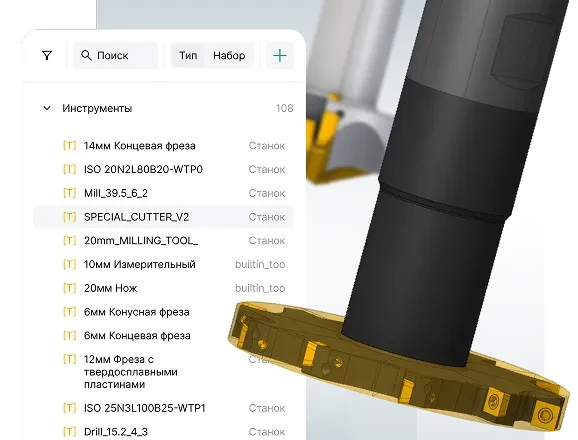Click Станок label of ISO 20N2L80B20-WTP0

267,169
